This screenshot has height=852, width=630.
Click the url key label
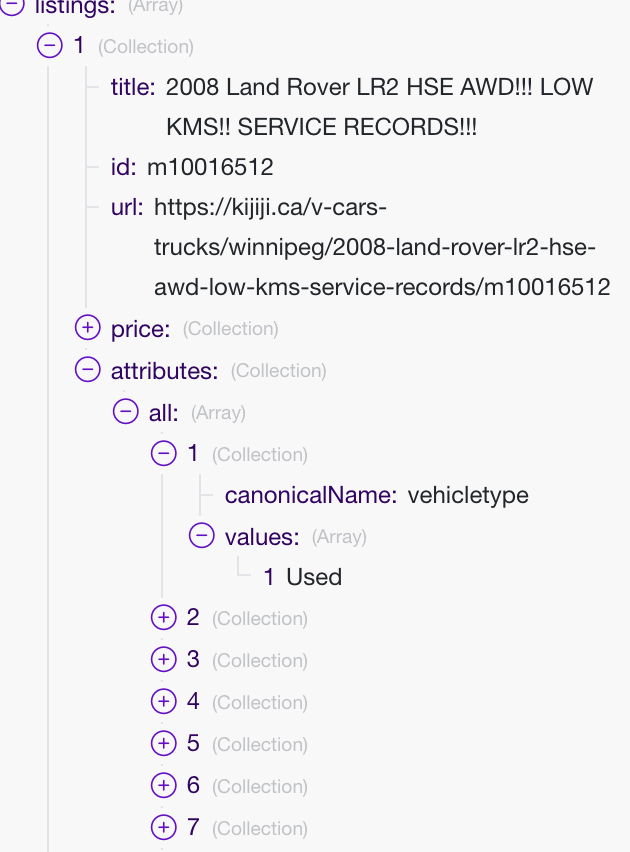pyautogui.click(x=127, y=208)
